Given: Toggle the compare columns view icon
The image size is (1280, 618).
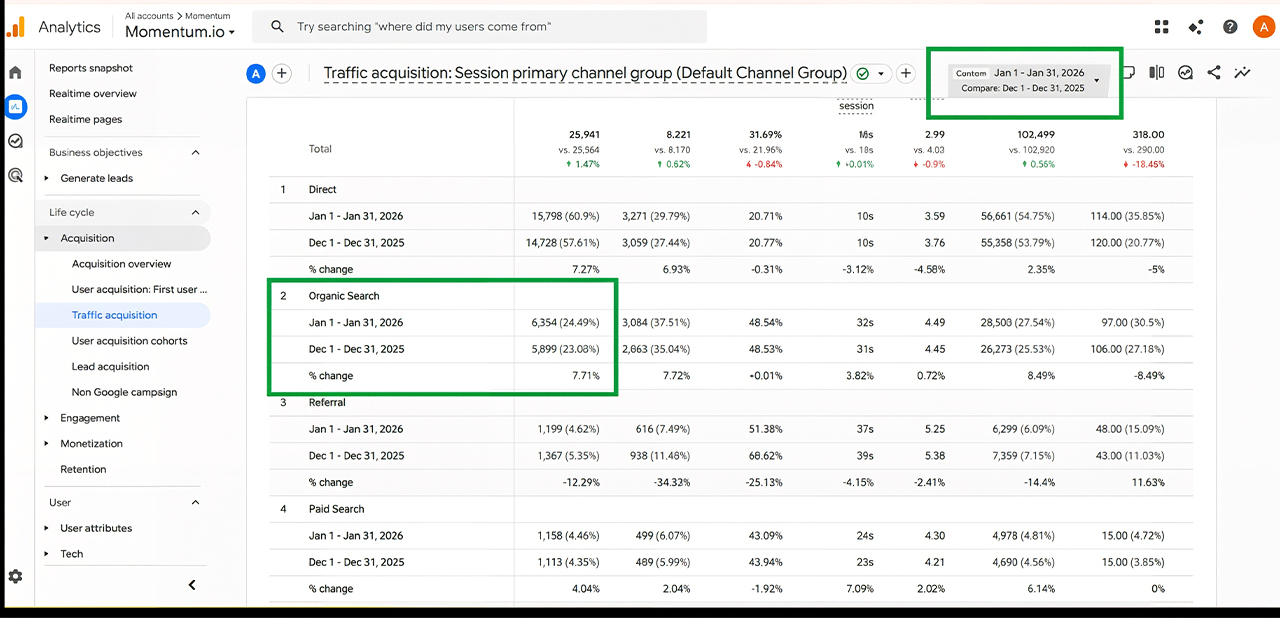Looking at the screenshot, I should click(x=1157, y=73).
